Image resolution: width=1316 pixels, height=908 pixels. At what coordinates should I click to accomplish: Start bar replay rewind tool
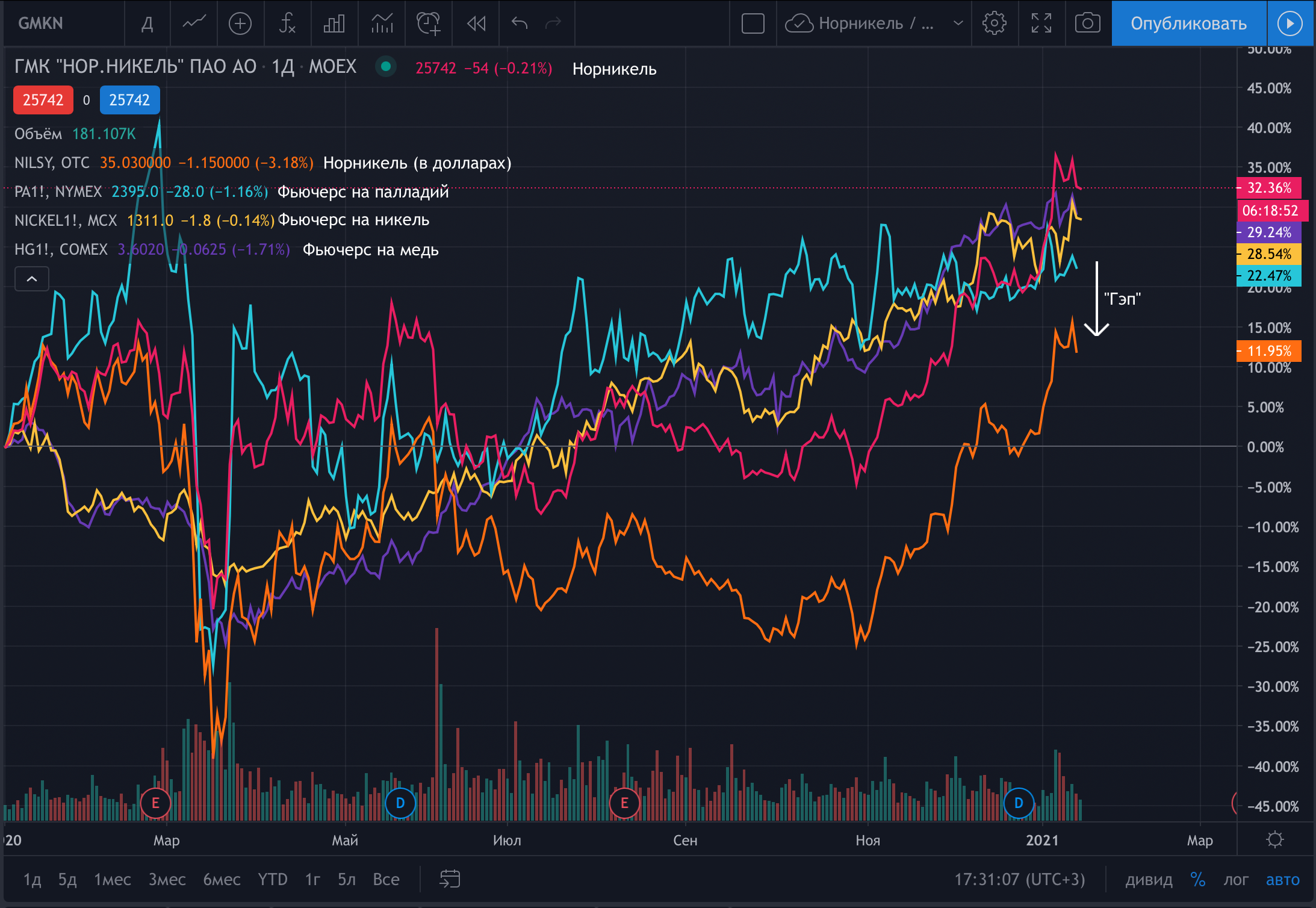point(476,23)
